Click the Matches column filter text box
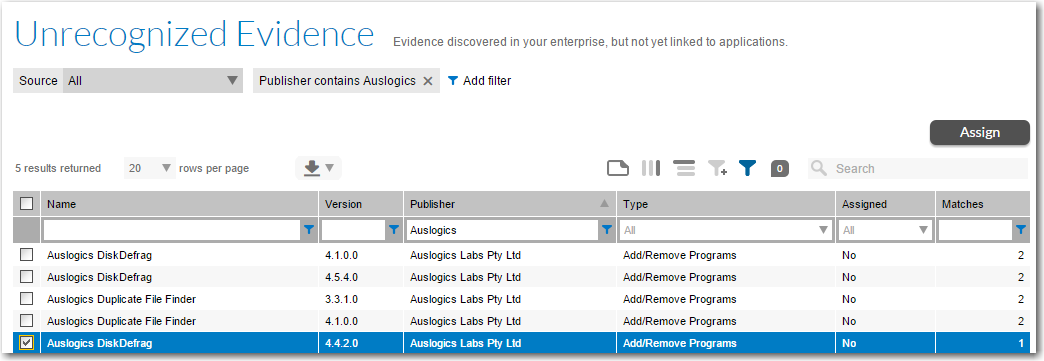The height and width of the screenshot is (361, 1044). point(975,230)
